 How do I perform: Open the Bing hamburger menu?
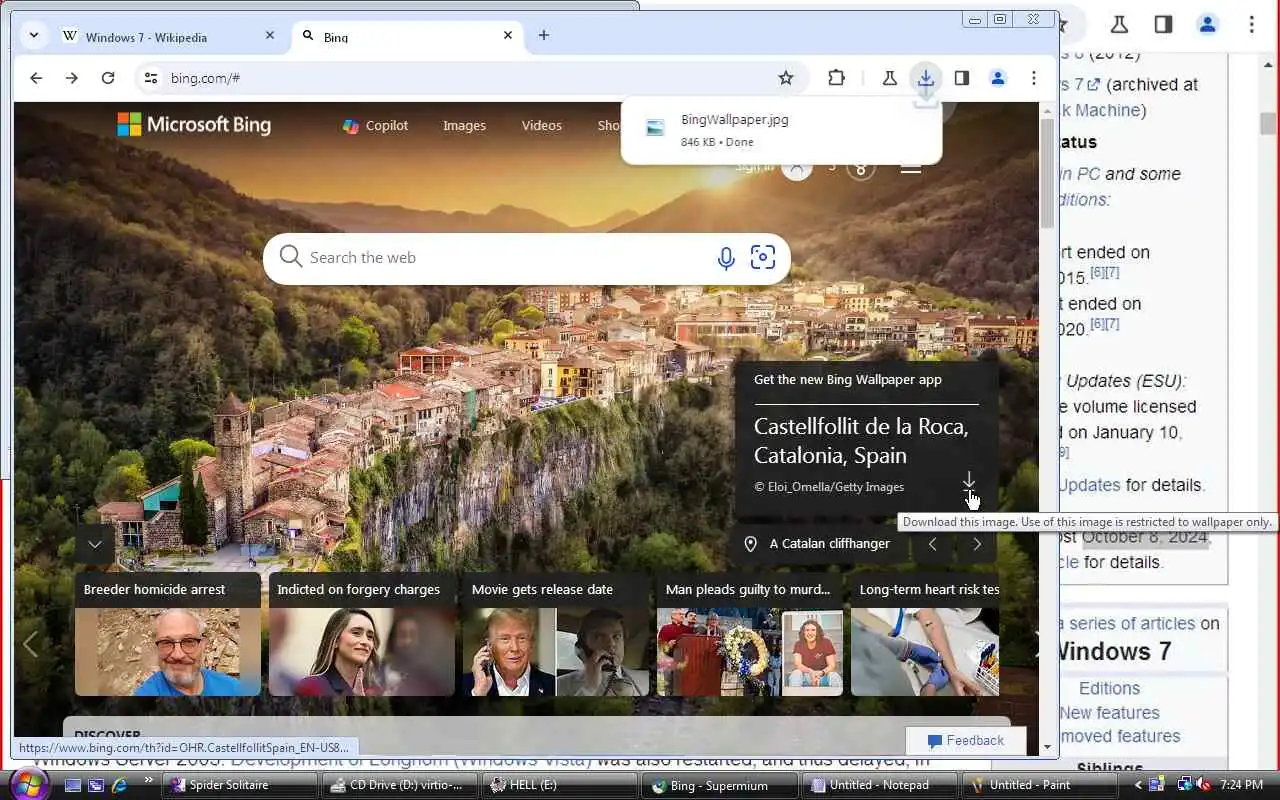(x=910, y=167)
